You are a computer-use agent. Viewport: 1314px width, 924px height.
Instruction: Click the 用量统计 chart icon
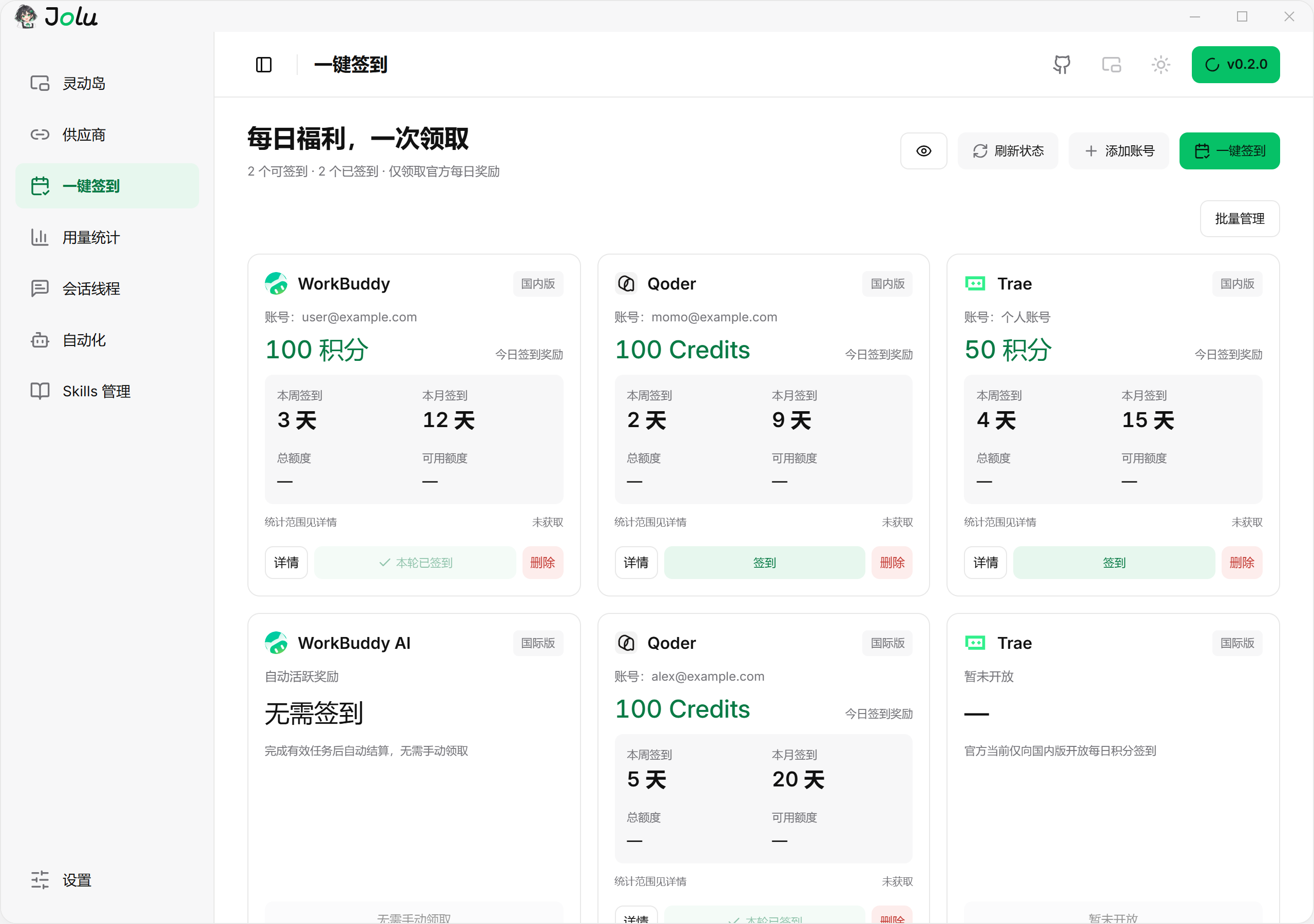(40, 237)
